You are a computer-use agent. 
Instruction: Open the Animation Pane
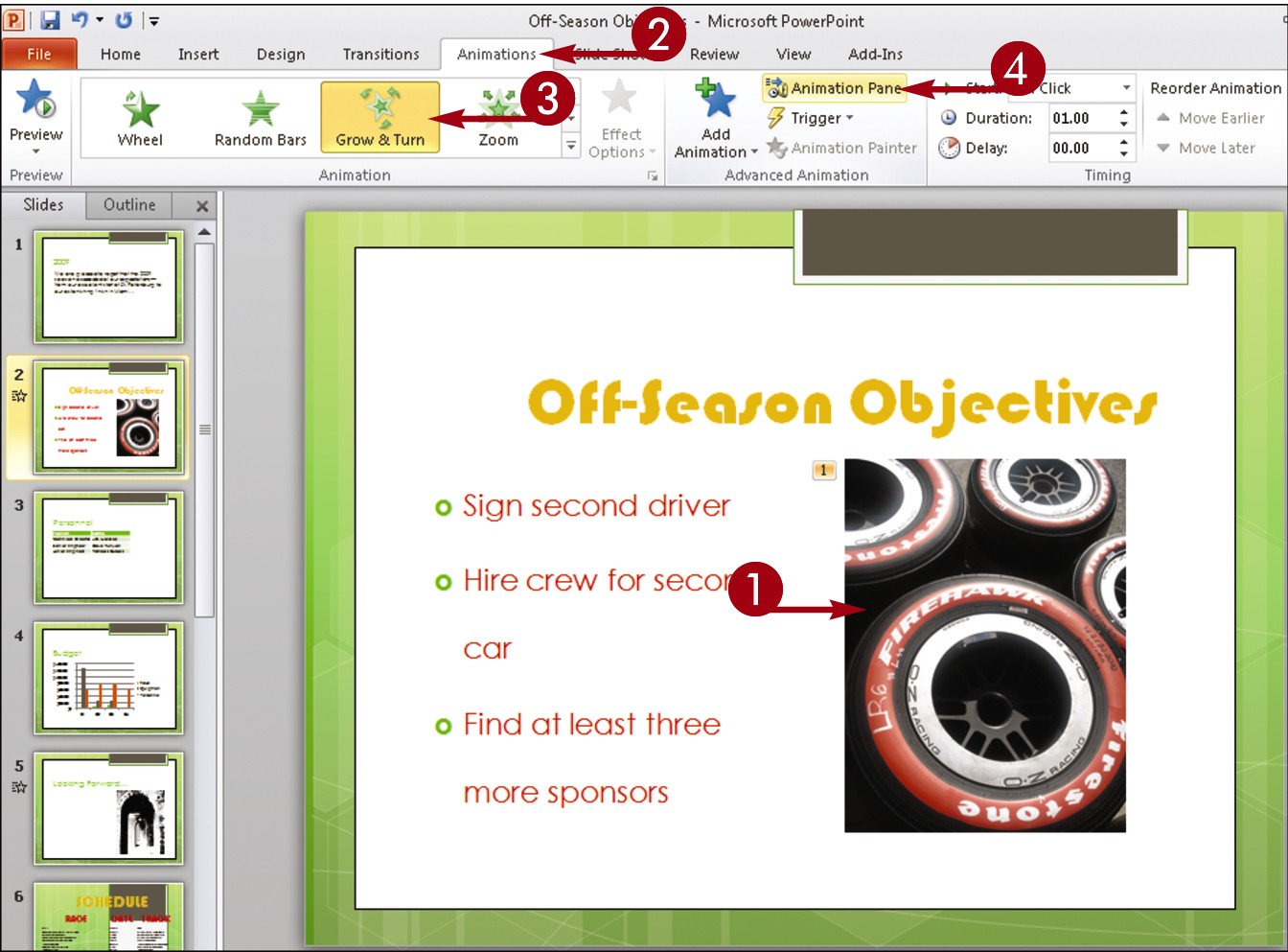(x=834, y=88)
